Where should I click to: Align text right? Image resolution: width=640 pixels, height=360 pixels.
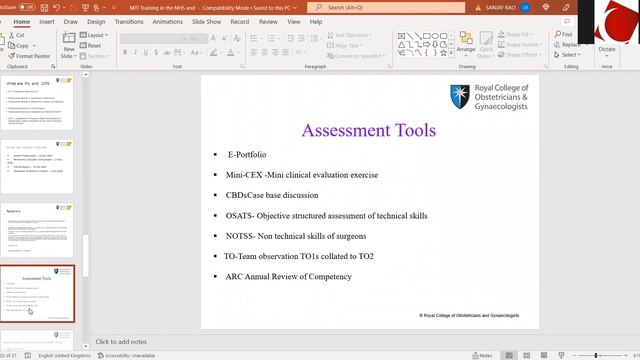click(275, 52)
